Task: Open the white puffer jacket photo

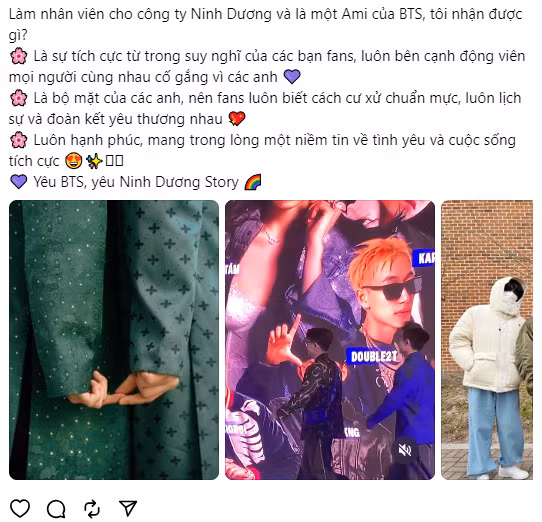Action: click(x=487, y=340)
